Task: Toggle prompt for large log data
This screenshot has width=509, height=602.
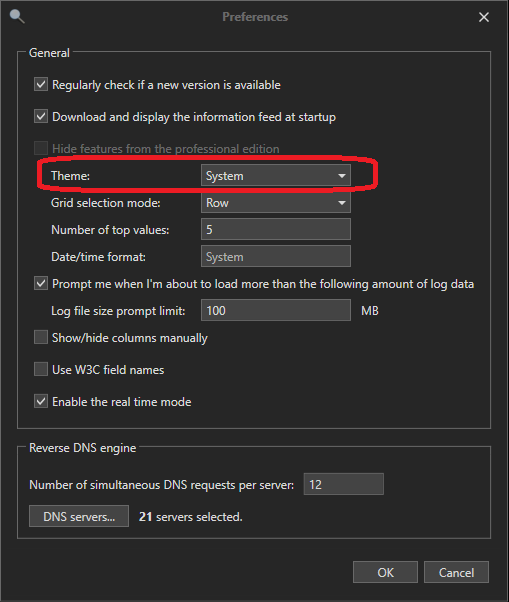Action: [x=41, y=284]
